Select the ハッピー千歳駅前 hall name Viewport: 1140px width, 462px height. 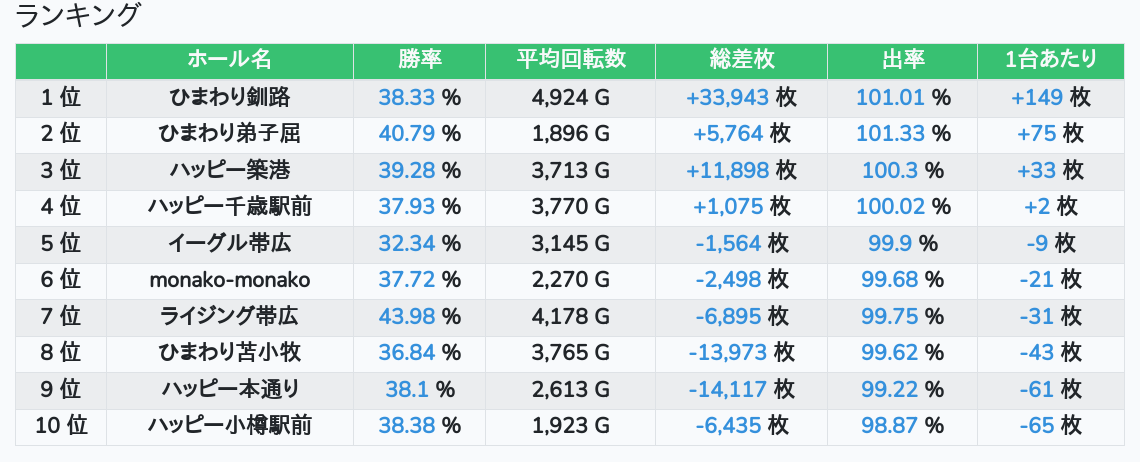tap(230, 207)
